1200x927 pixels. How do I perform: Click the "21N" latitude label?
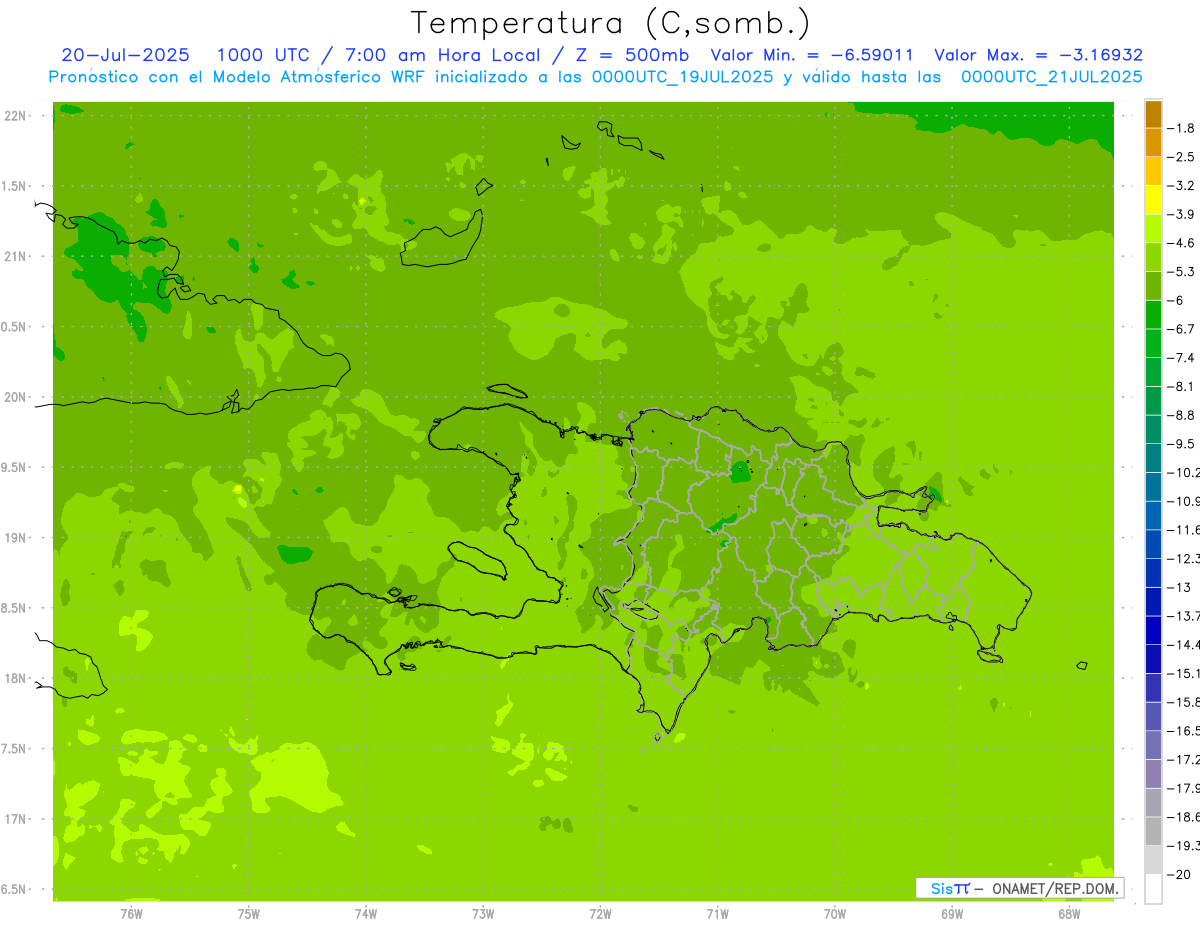15,257
